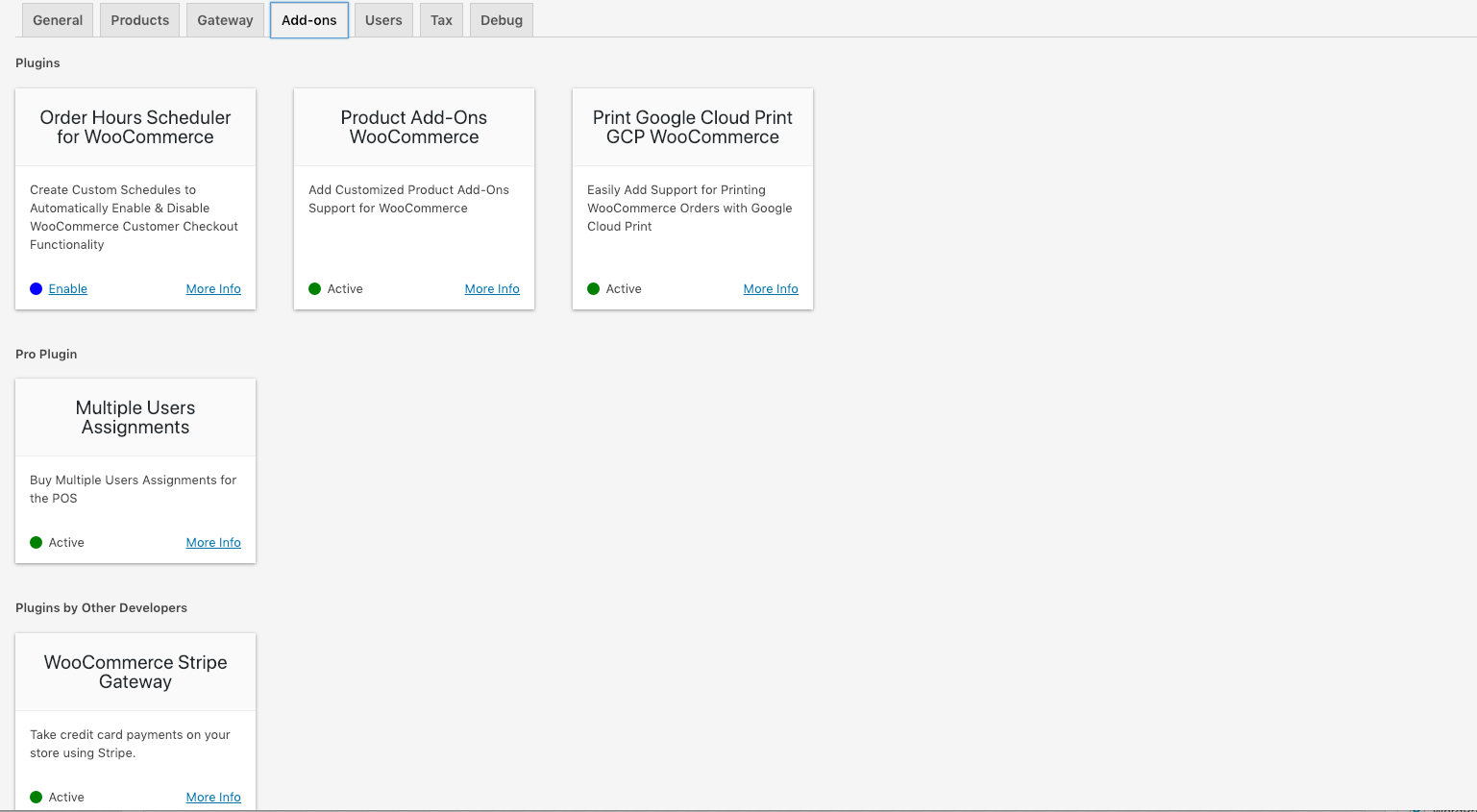Screen dimensions: 1477x812
Task: Go to the Users tab
Action: pos(383,20)
